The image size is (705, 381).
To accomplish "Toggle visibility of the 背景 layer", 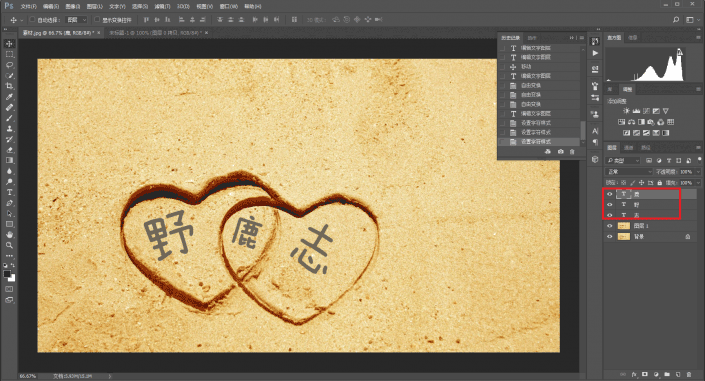I will (610, 237).
